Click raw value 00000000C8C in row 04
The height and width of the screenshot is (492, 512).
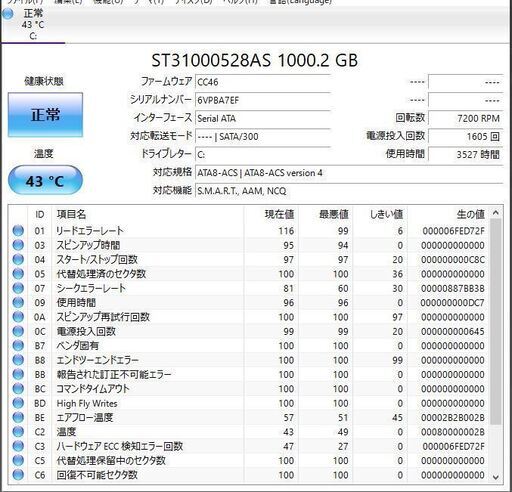click(x=453, y=260)
